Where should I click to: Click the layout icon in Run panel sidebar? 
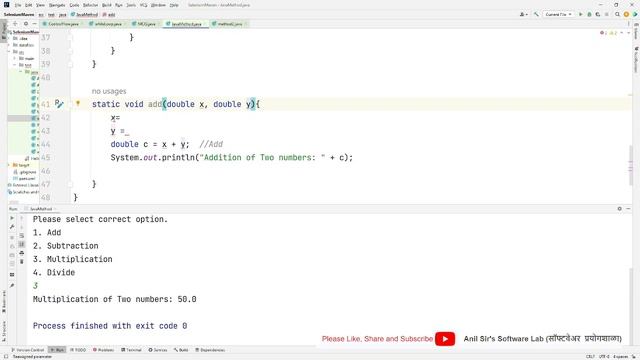pos(12,274)
